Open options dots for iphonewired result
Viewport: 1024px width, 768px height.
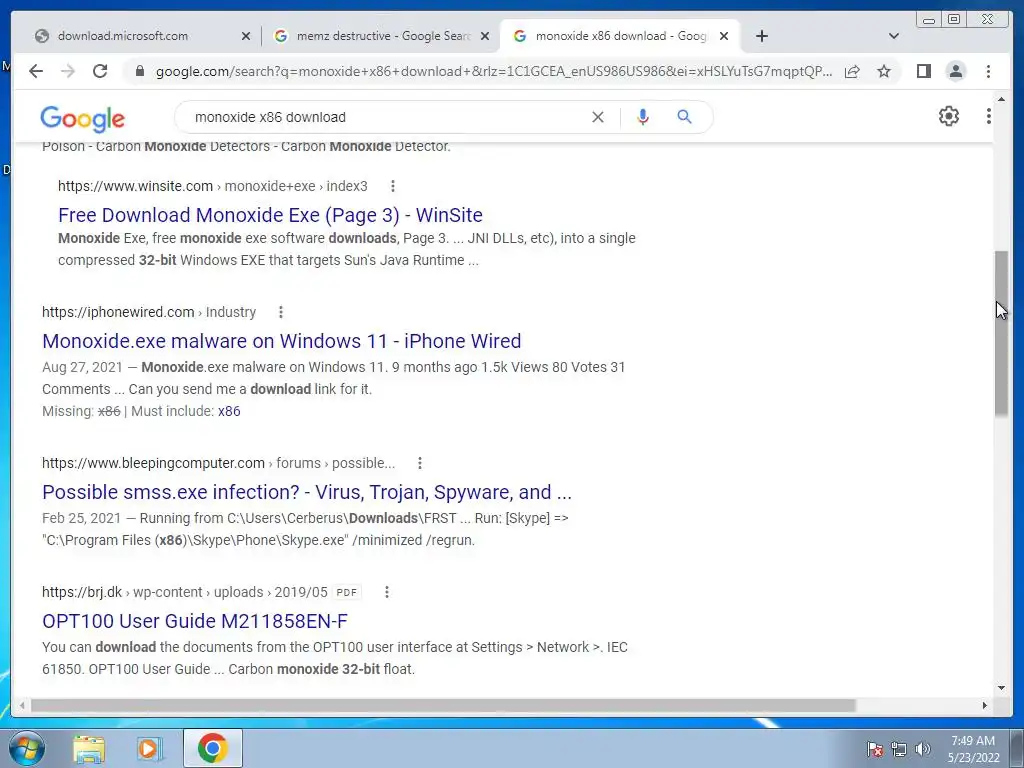(x=281, y=312)
